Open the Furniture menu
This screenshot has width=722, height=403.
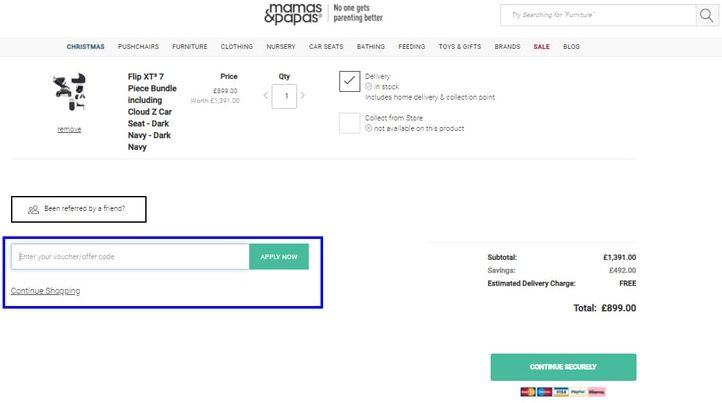[190, 47]
